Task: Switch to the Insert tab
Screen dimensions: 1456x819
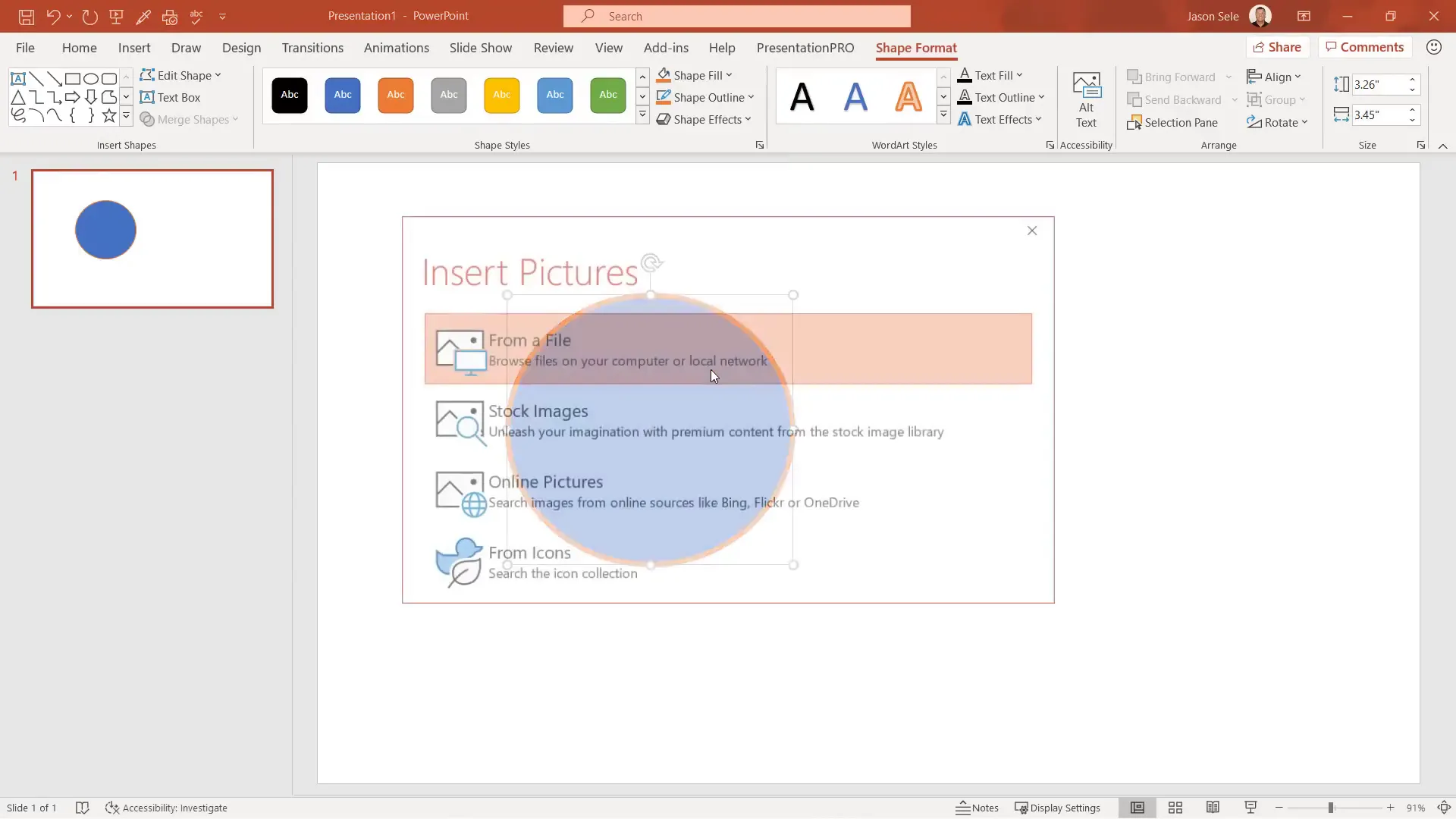Action: coord(134,47)
